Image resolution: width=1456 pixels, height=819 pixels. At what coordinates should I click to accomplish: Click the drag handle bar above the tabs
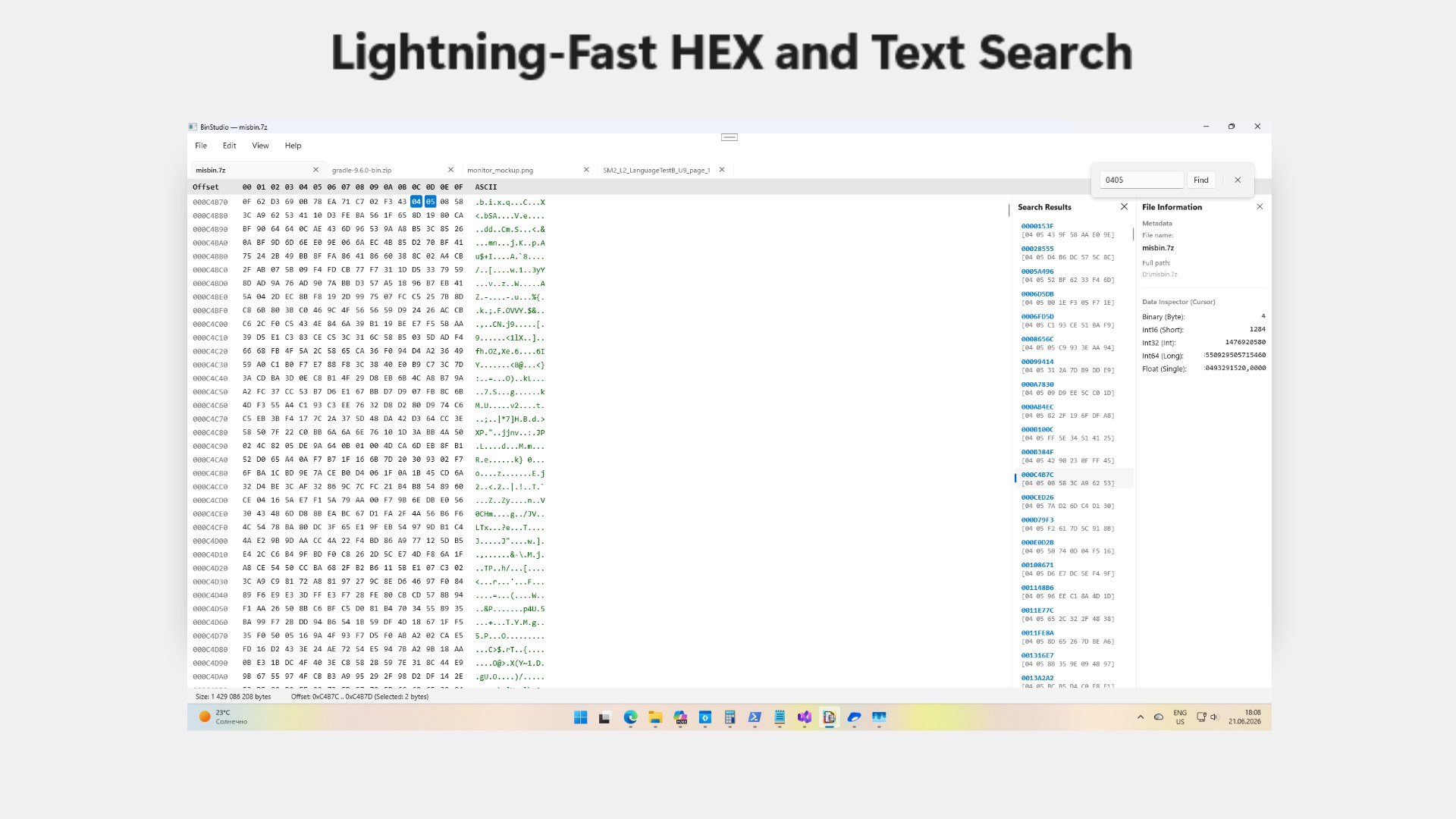pyautogui.click(x=730, y=137)
